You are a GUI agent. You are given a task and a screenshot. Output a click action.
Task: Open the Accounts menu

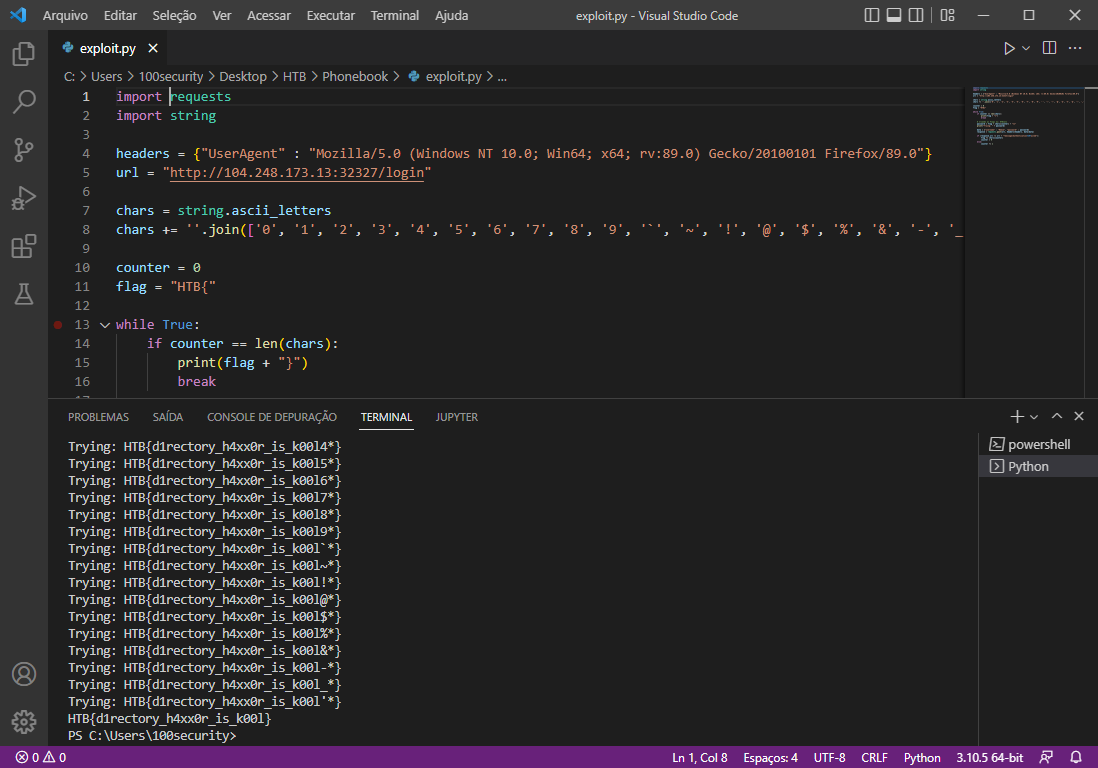tap(24, 674)
